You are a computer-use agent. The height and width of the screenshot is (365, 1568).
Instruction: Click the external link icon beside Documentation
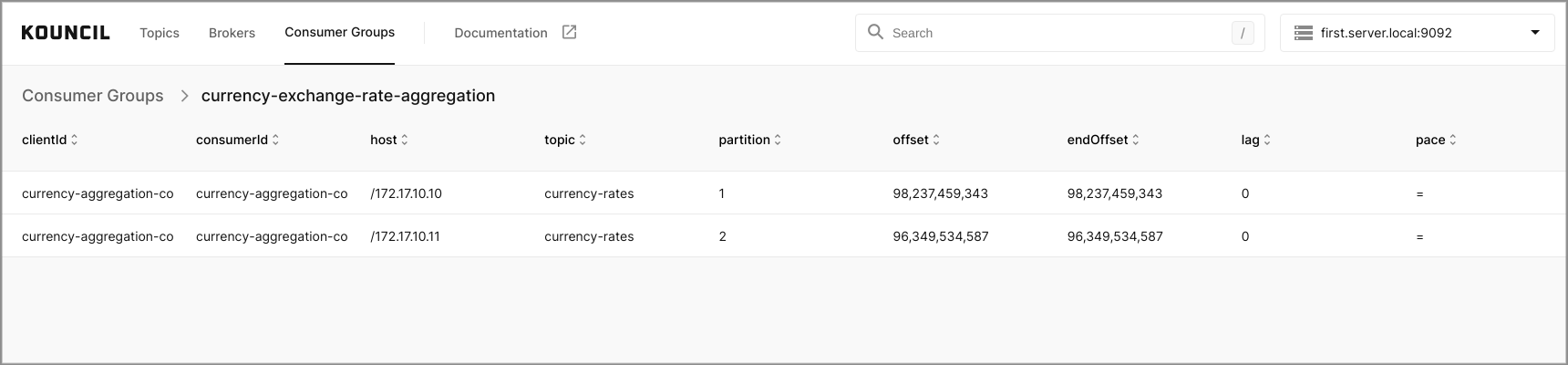tap(569, 32)
